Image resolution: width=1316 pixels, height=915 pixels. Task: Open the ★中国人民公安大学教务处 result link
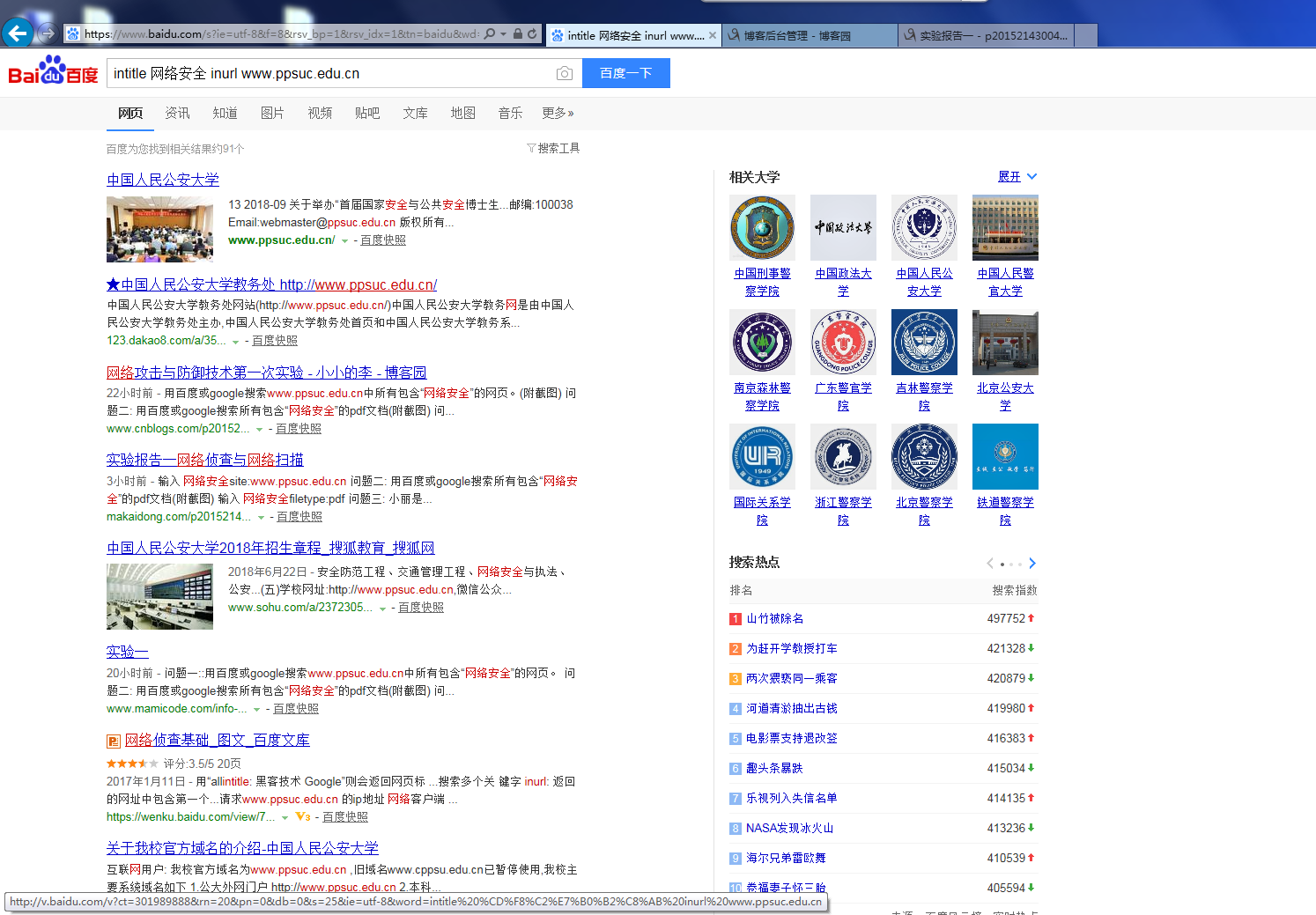coord(271,284)
